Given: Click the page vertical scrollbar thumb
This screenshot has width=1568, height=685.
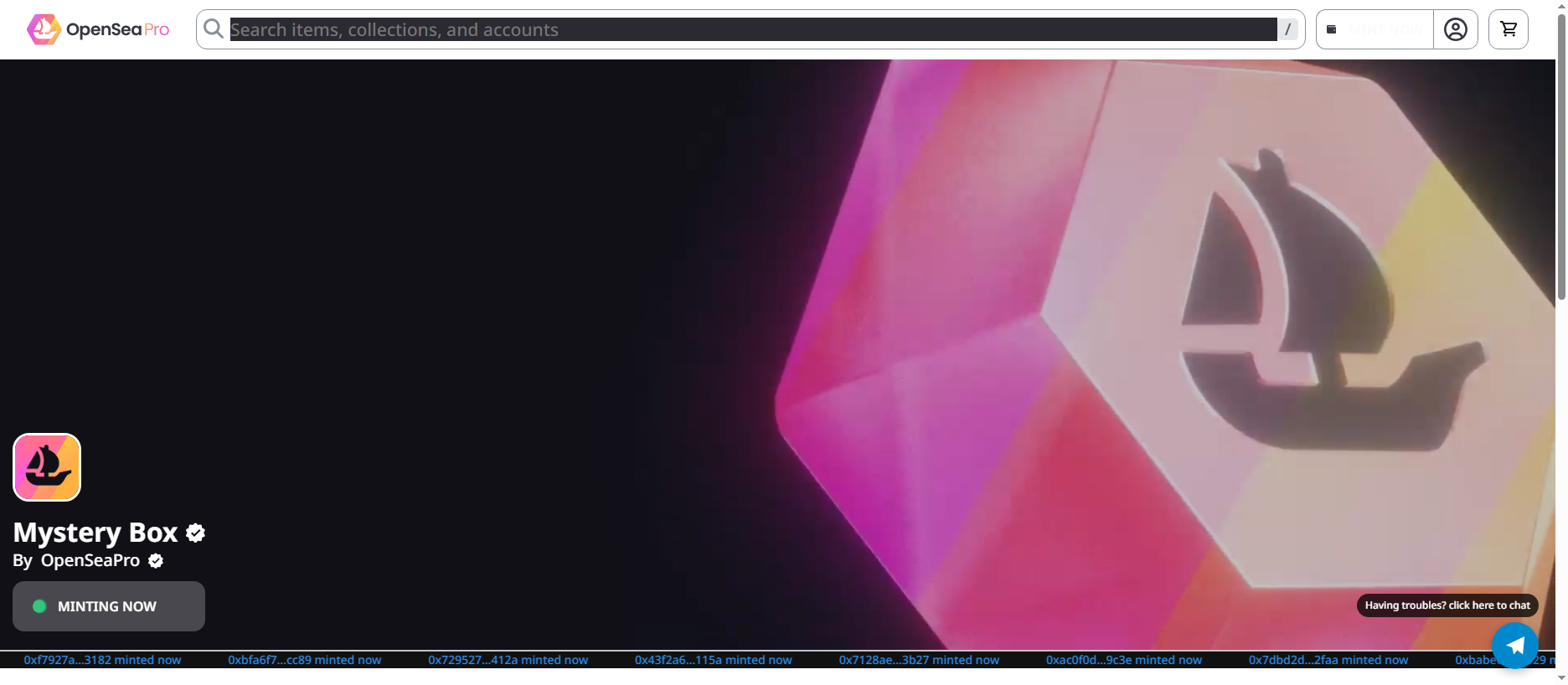Looking at the screenshot, I should click(1561, 155).
